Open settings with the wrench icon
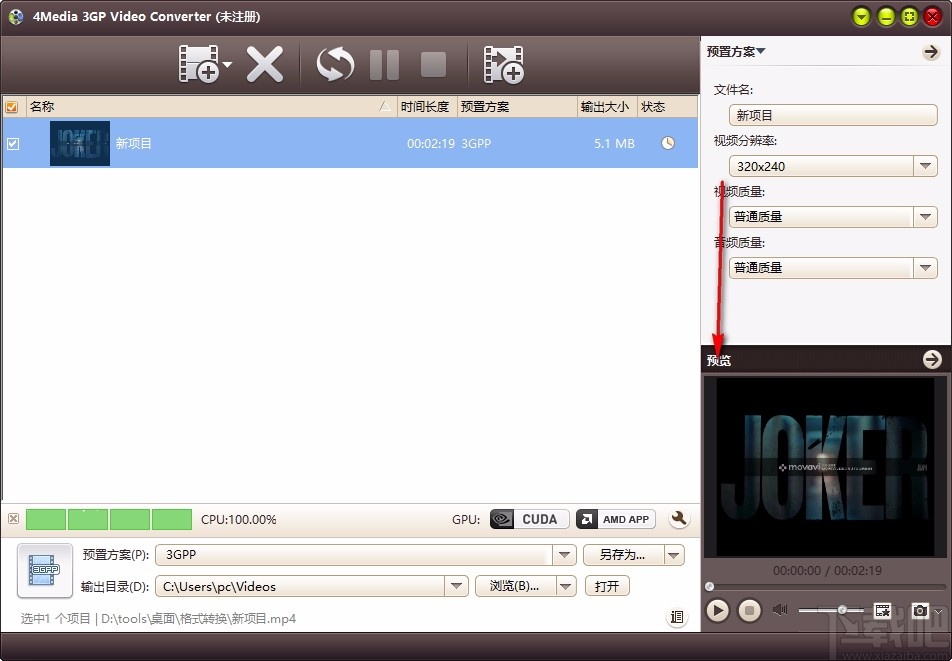This screenshot has width=952, height=661. tap(679, 519)
